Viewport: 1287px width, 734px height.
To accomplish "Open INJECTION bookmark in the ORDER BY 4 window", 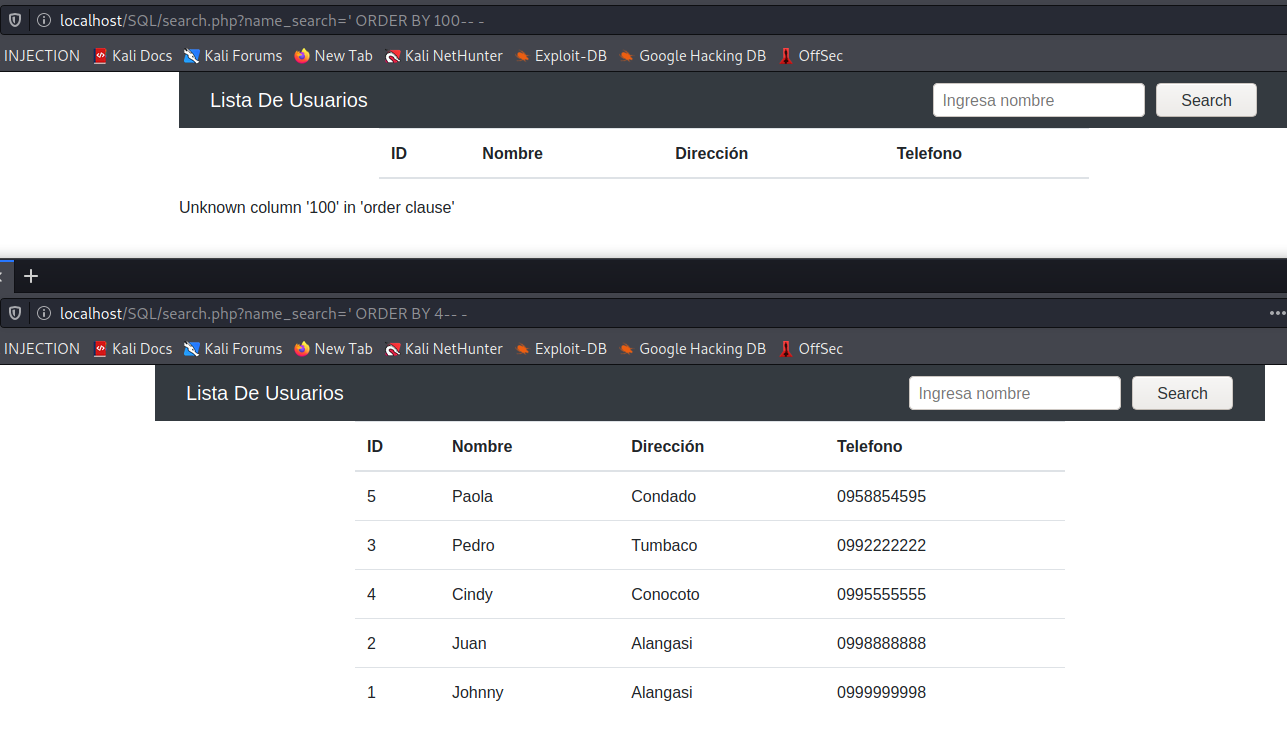I will click(x=42, y=349).
